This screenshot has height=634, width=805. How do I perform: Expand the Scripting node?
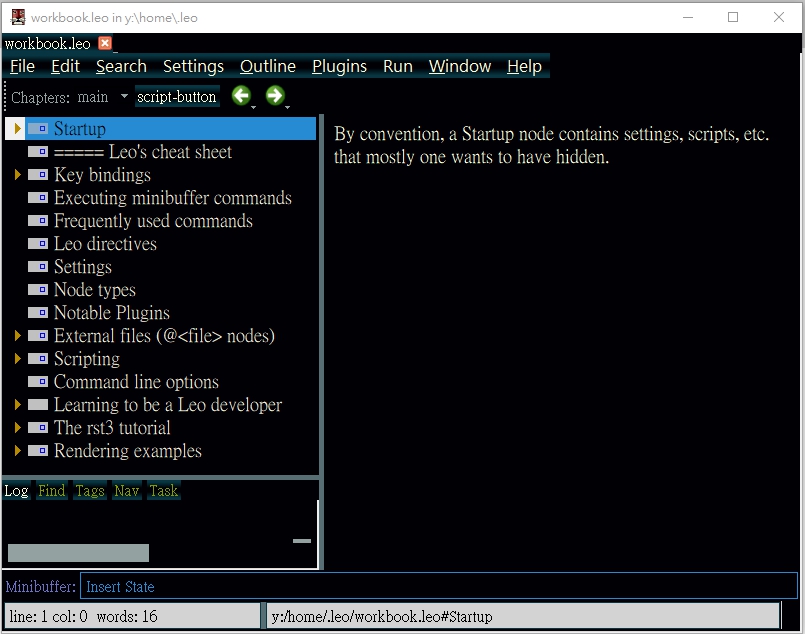click(x=17, y=358)
